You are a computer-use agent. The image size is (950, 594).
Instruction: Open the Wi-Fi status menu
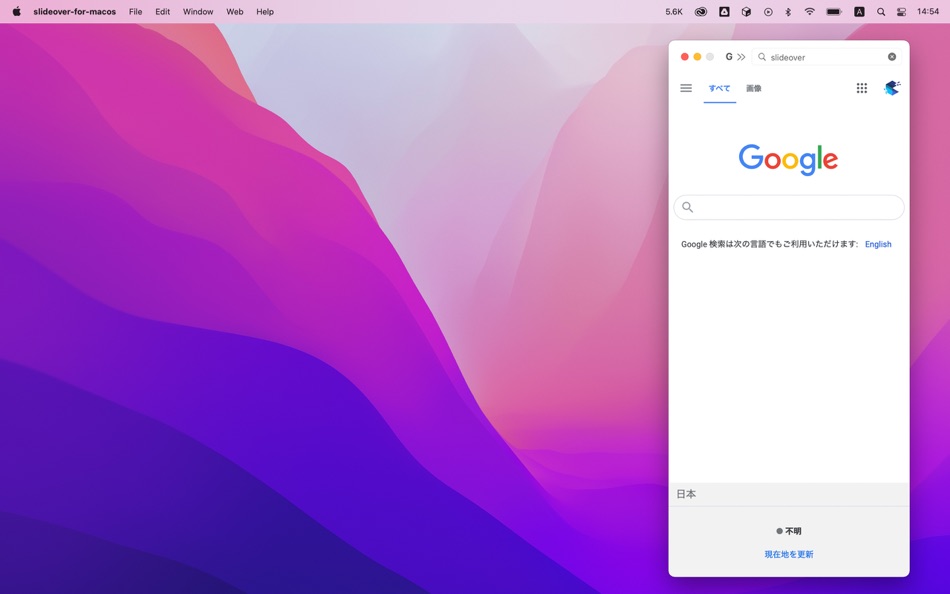(809, 12)
